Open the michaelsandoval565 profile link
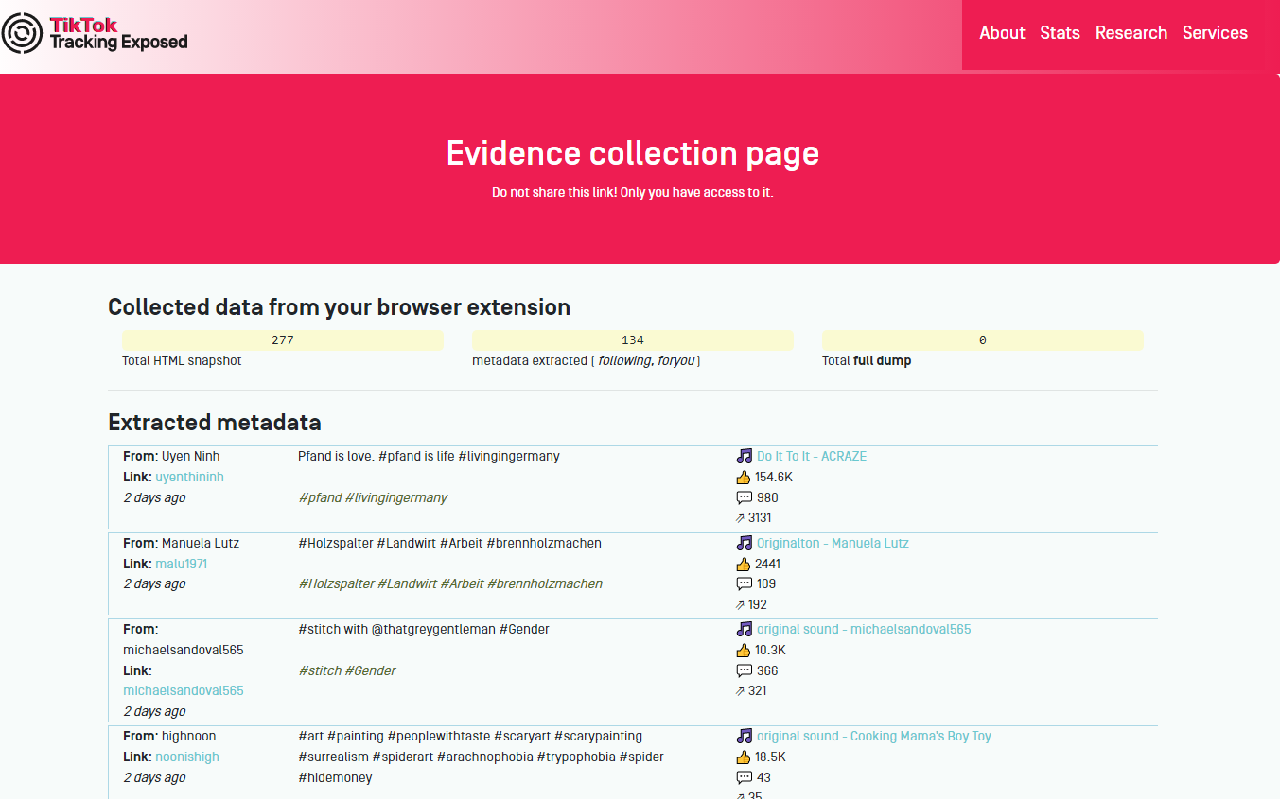This screenshot has width=1280, height=800. click(x=183, y=691)
